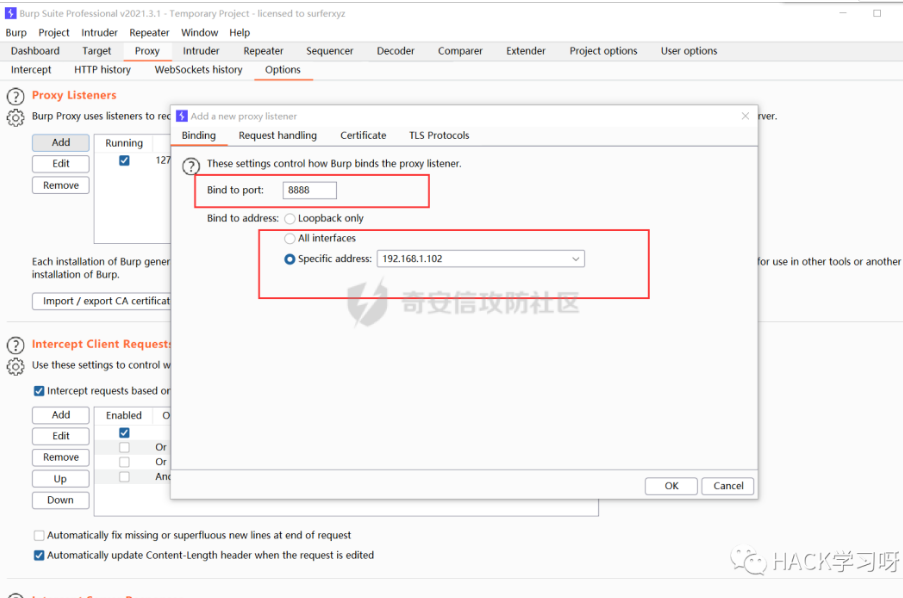Toggle automatically update Content-Length header option

[39, 556]
